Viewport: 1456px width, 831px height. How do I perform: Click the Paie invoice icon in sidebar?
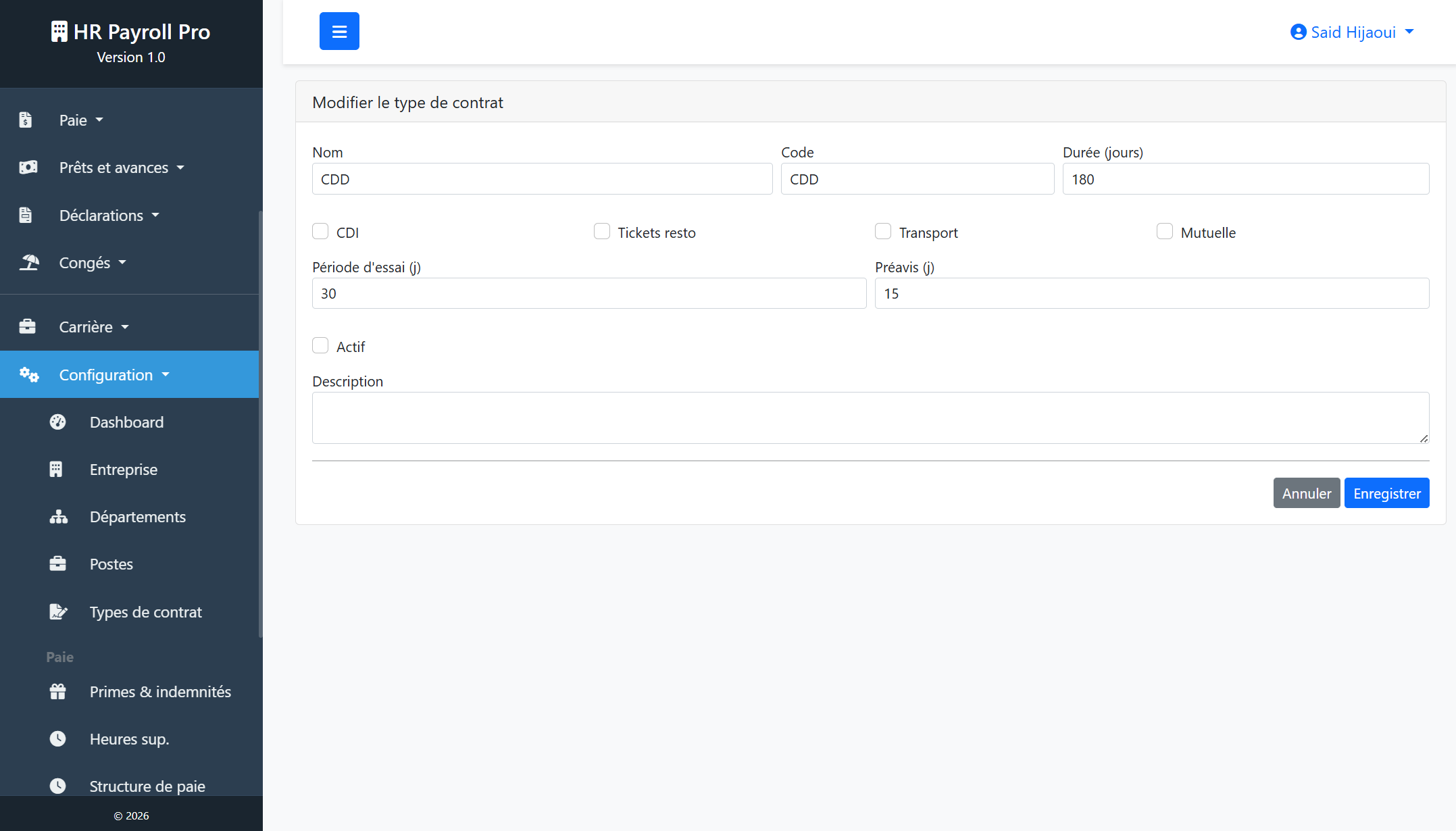(26, 120)
